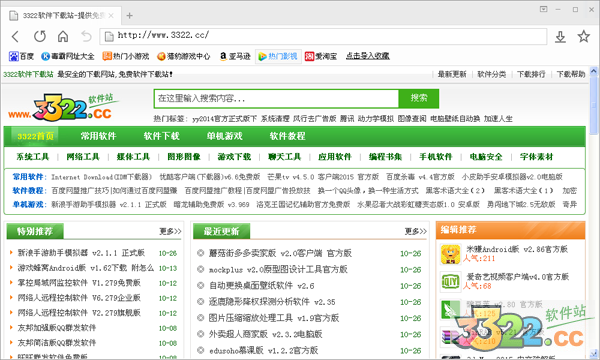Select the 单机游戏 navigation tab
The image size is (600, 360).
(x=225, y=136)
